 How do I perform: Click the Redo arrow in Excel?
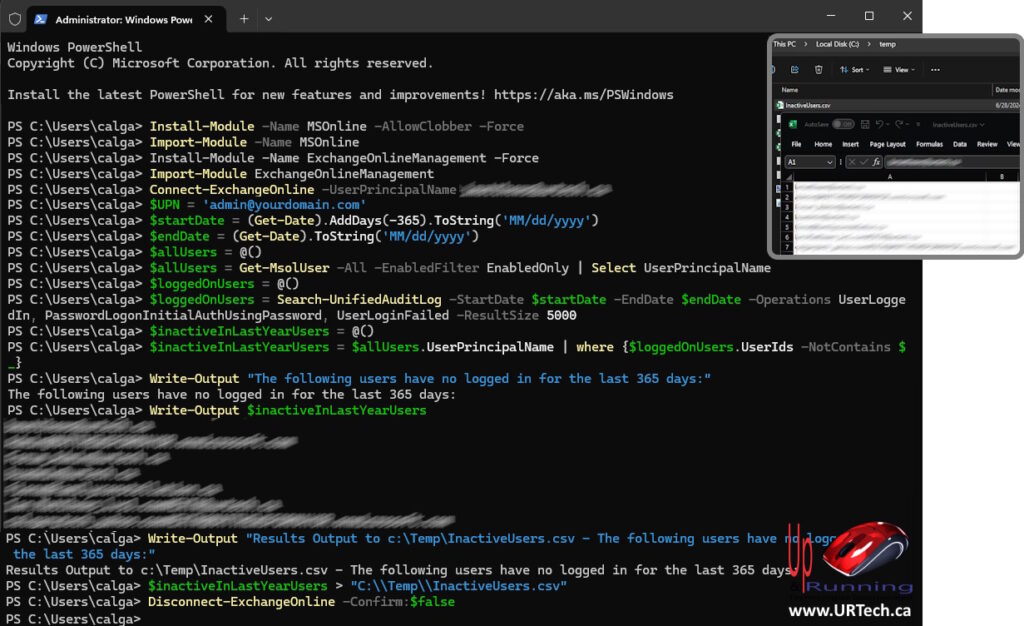click(x=898, y=125)
